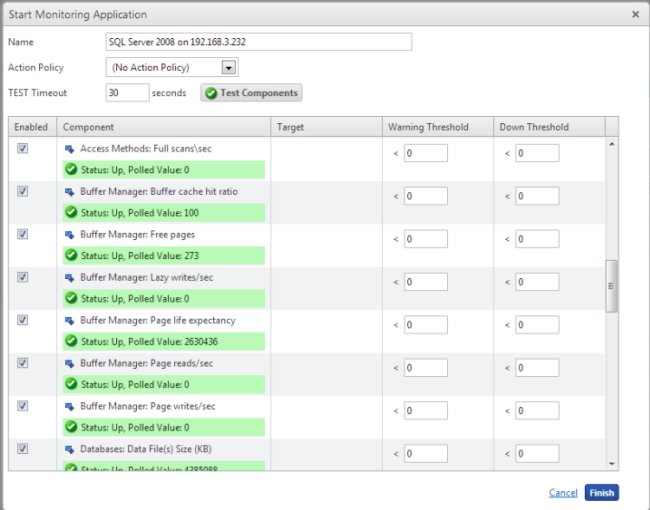The height and width of the screenshot is (510, 650).
Task: Click green check icon under Page writes/sec
Action: pyautogui.click(x=71, y=427)
